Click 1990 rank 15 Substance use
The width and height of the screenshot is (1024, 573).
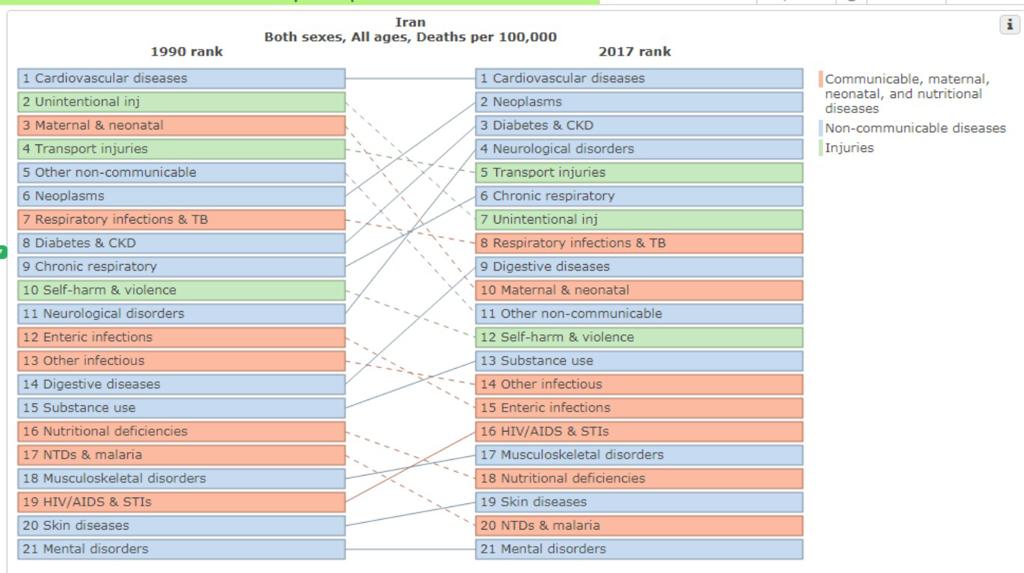click(x=182, y=408)
